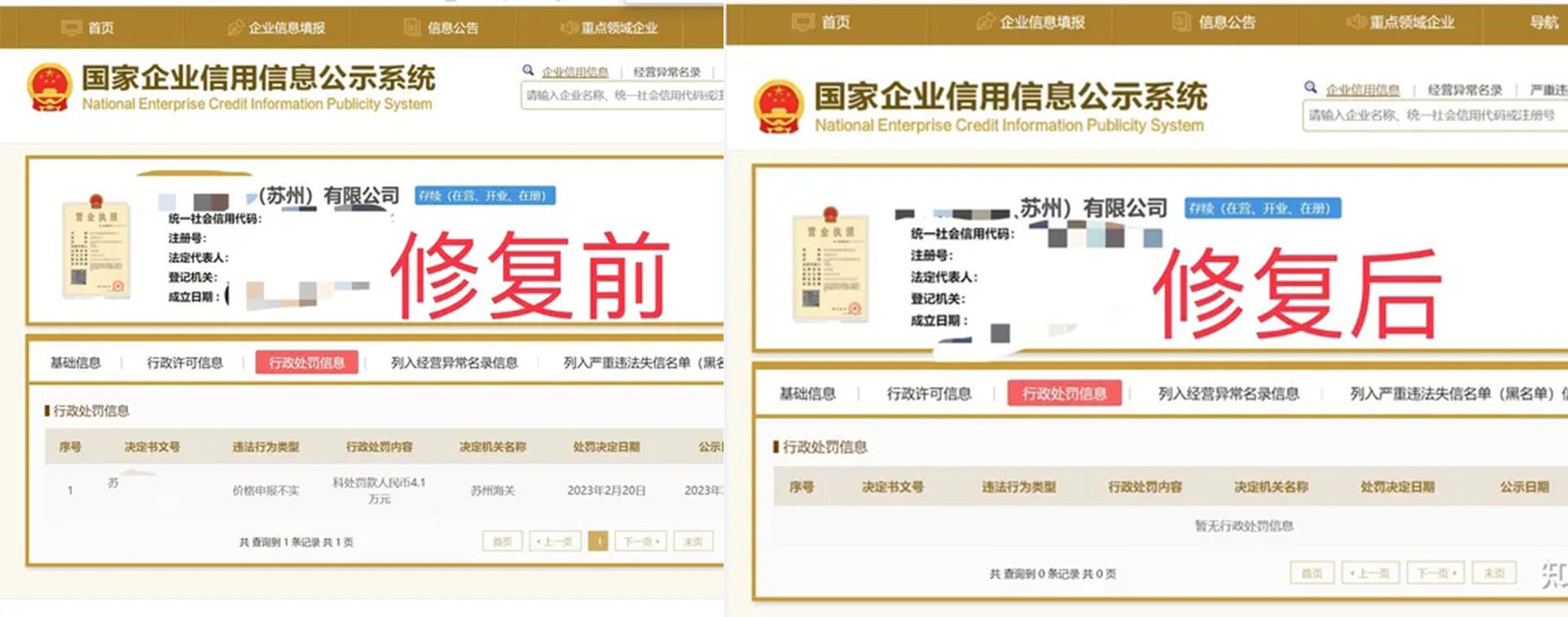Click 上一页 pagination button in right screenshot
1568x617 pixels.
[x=1370, y=573]
